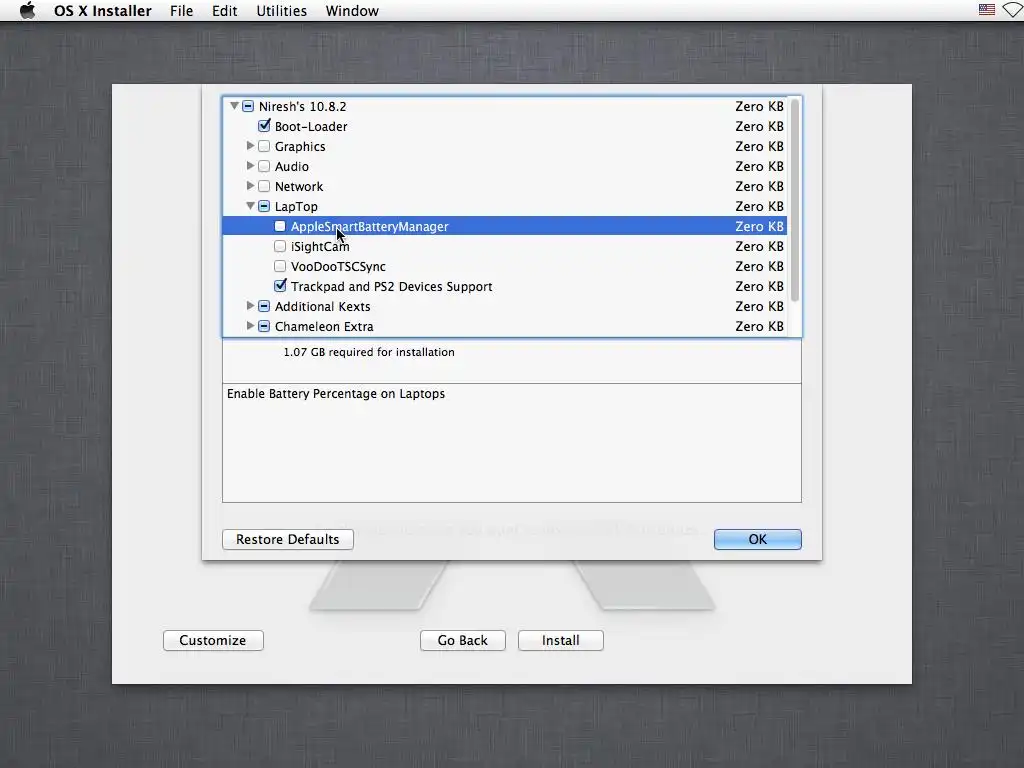This screenshot has height=768, width=1024.
Task: Select the iSightCam row label
Action: tap(320, 246)
